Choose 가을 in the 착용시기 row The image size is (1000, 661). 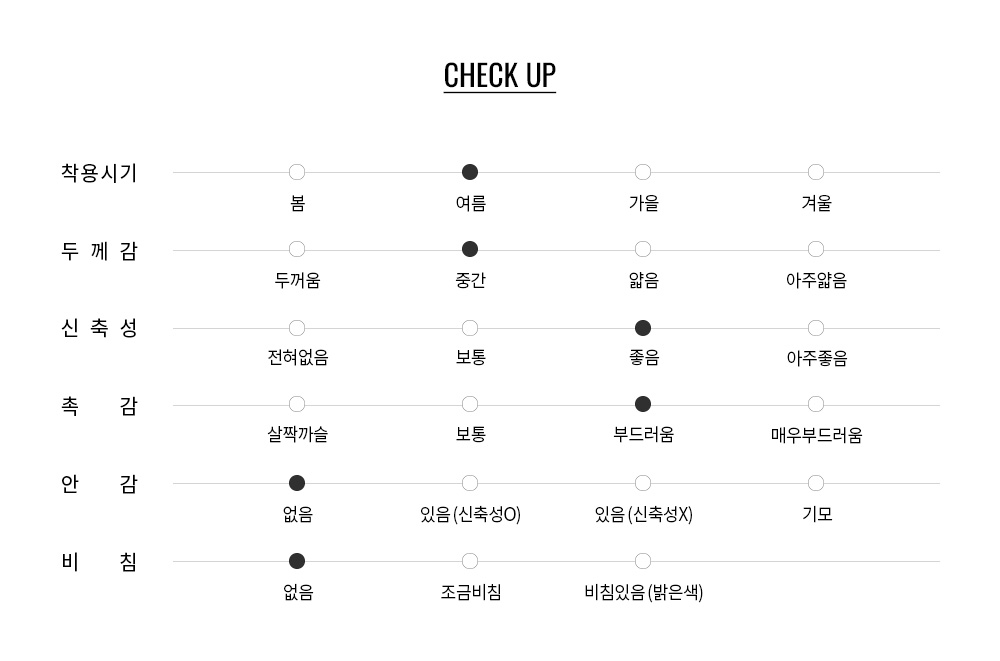coord(643,172)
